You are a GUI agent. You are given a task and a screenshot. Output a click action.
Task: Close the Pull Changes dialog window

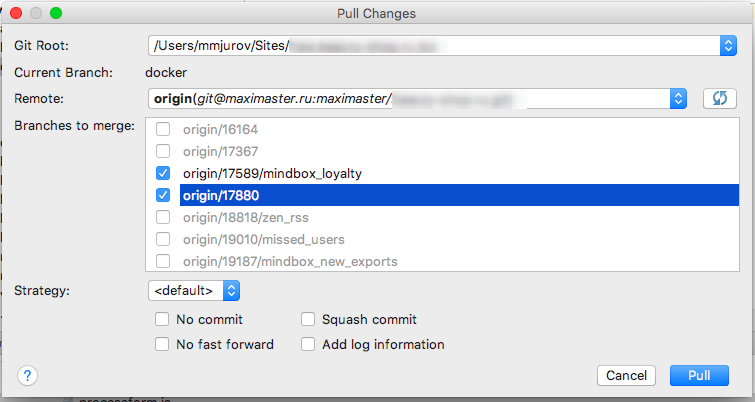(x=19, y=14)
